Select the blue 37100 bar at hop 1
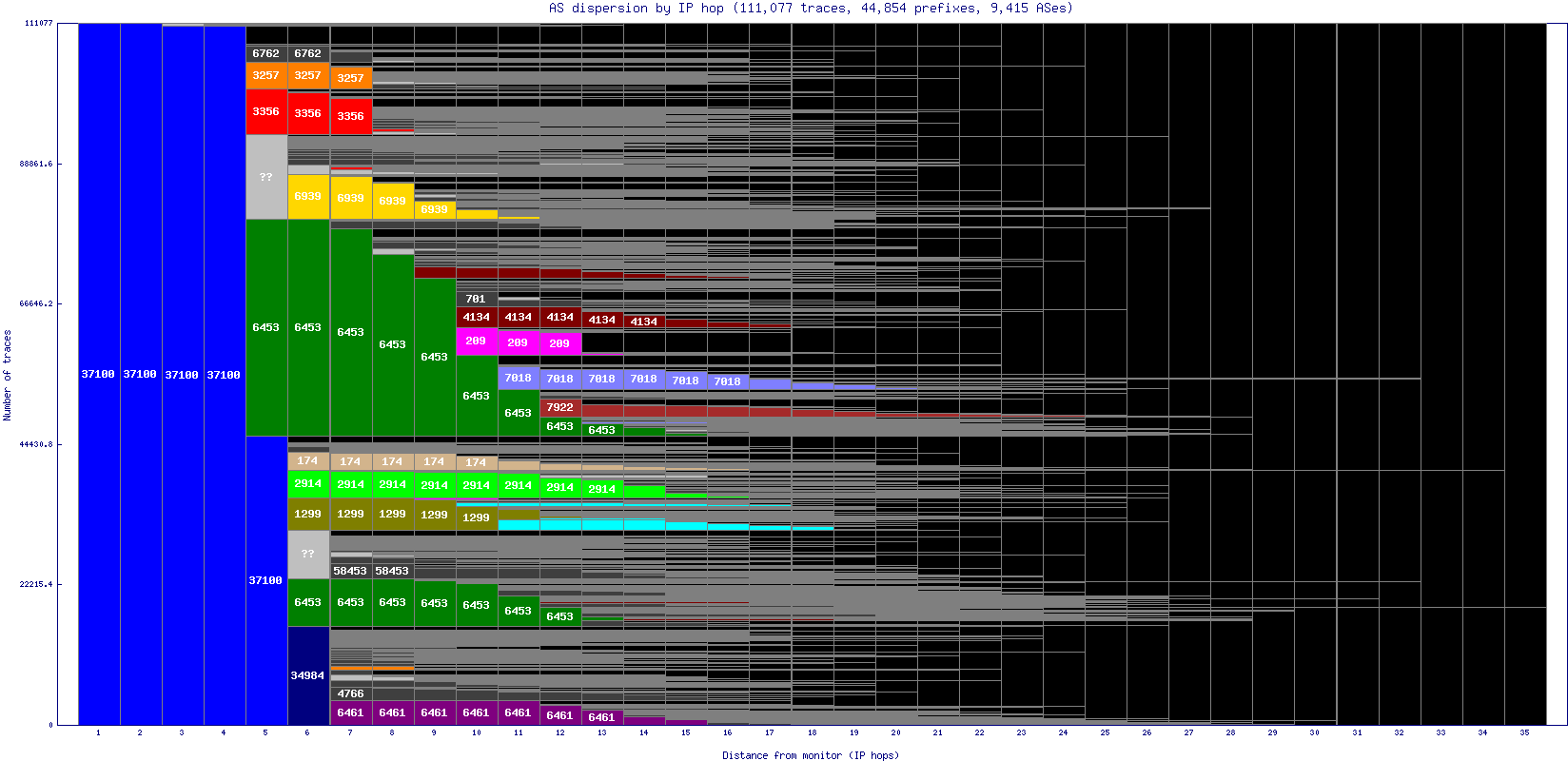 (99, 375)
